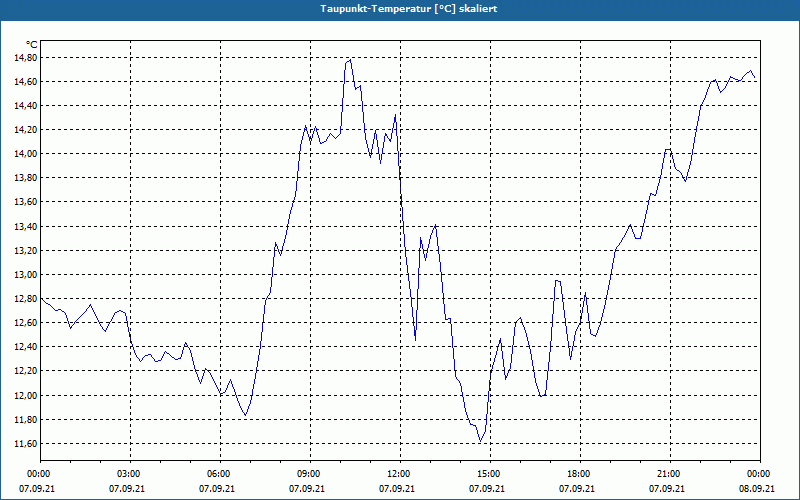800x500 pixels.
Task: Click the 08.09.21 date label
Action: tap(757, 489)
